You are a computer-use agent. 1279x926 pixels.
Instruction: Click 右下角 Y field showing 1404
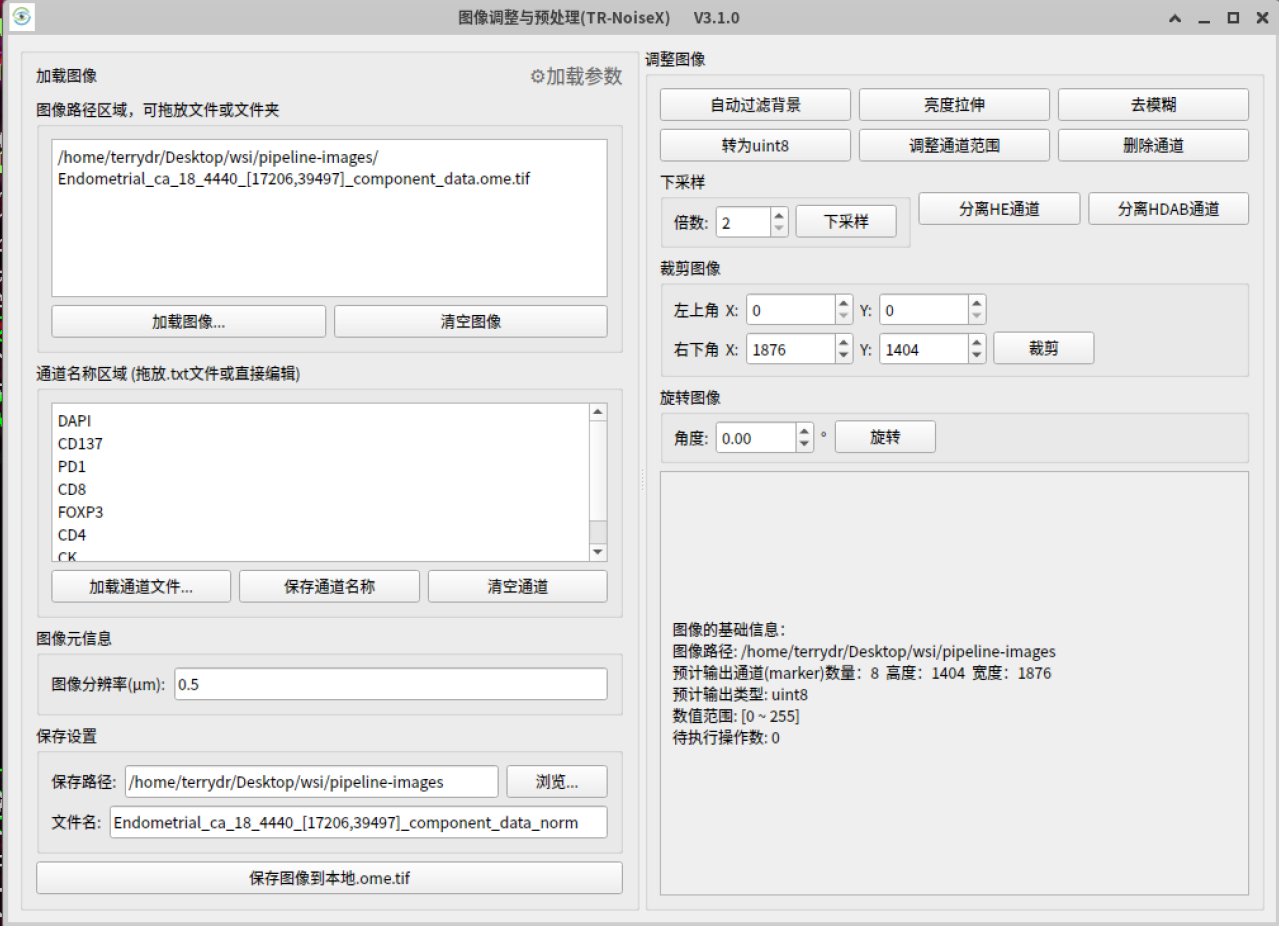coord(923,348)
